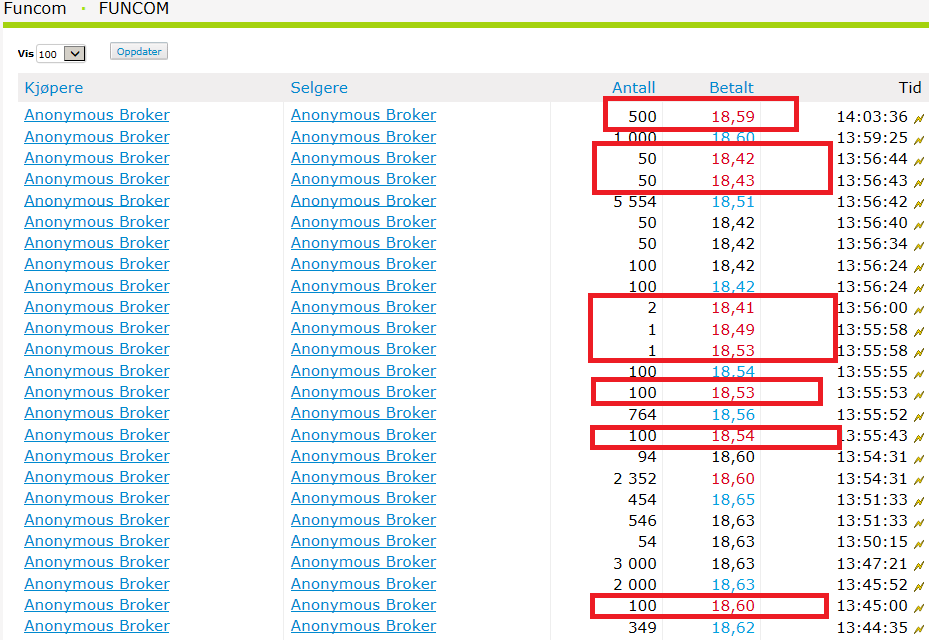Click the icon next to time 13:55:52
The height and width of the screenshot is (640, 929).
pos(919,414)
